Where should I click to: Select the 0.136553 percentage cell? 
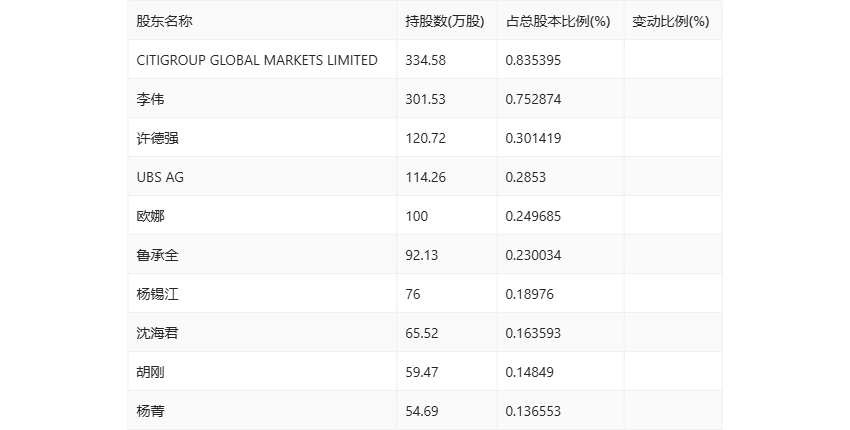pyautogui.click(x=533, y=411)
